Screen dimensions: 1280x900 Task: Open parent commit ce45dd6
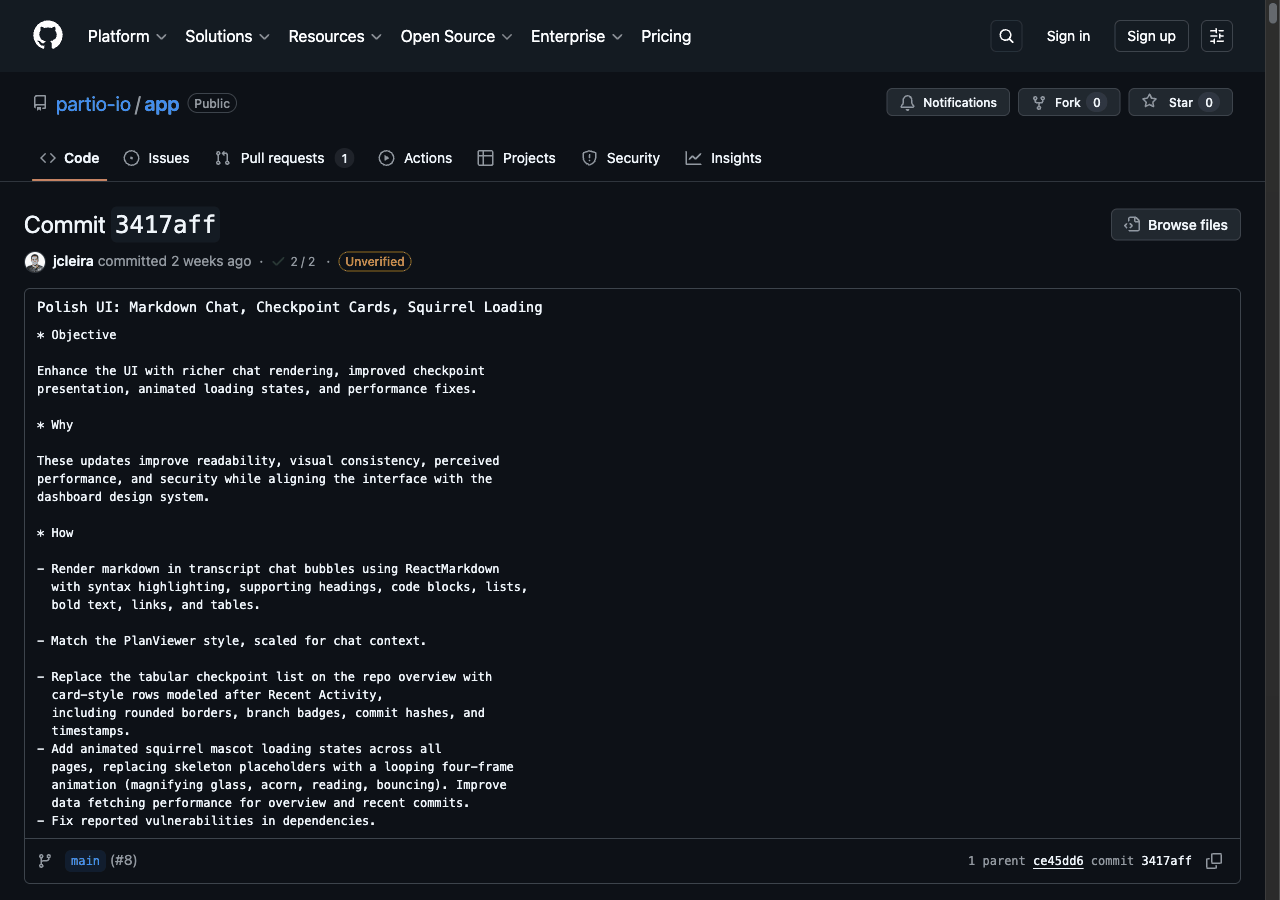(x=1058, y=861)
